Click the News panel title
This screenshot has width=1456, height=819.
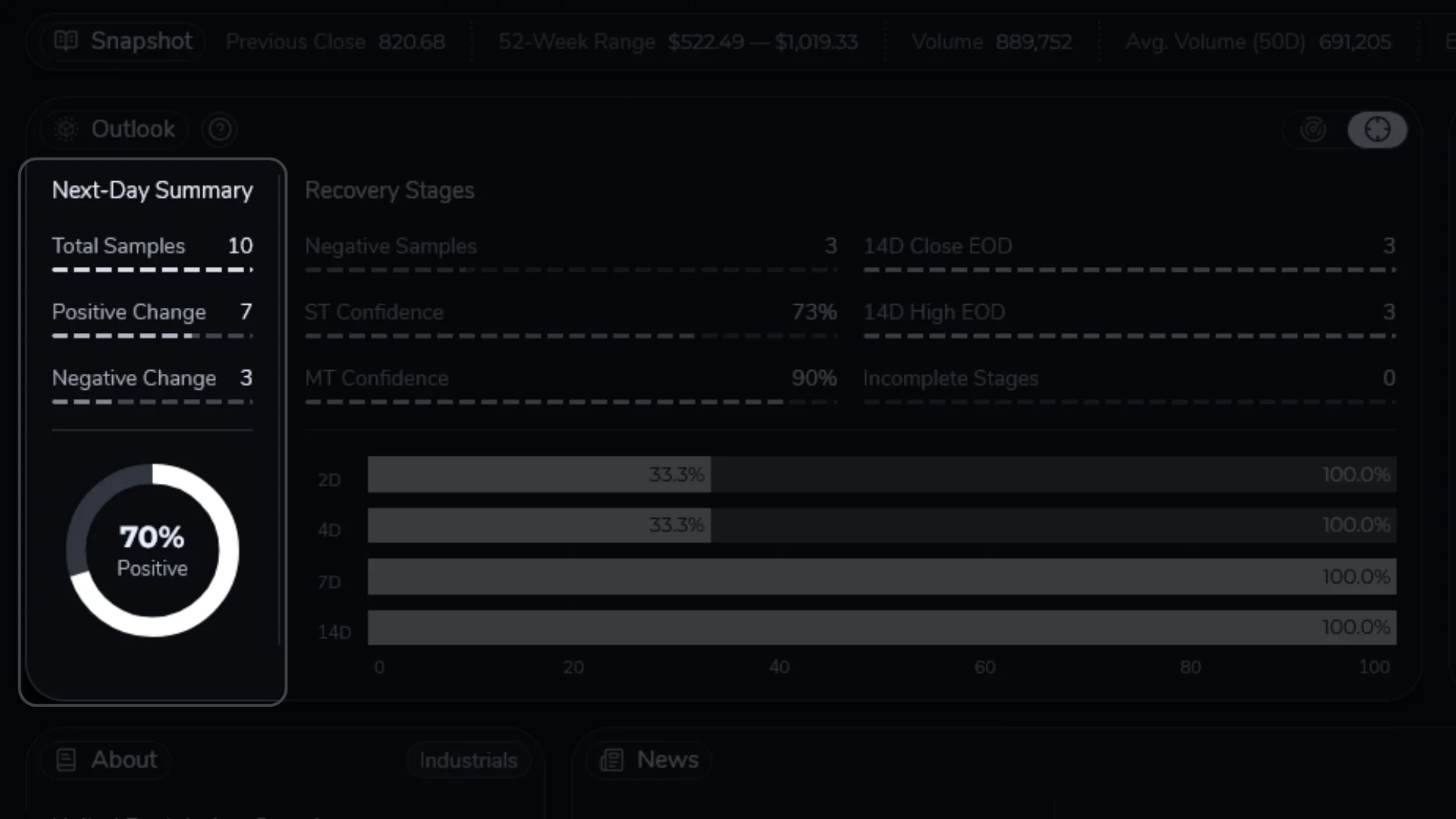tap(667, 760)
